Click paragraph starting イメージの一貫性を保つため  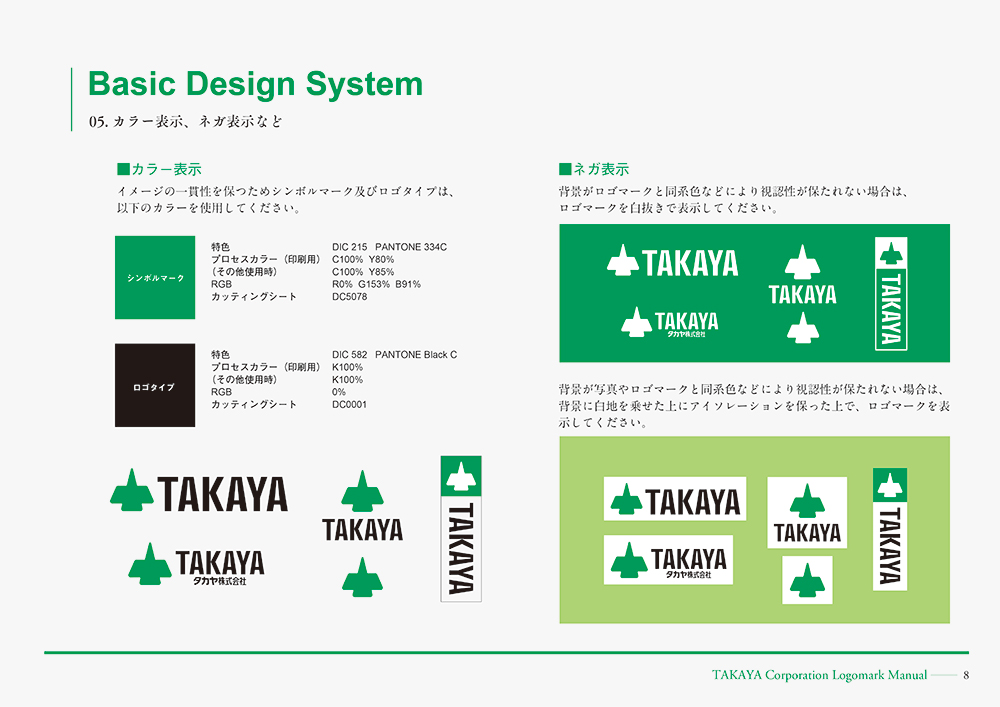(x=286, y=200)
